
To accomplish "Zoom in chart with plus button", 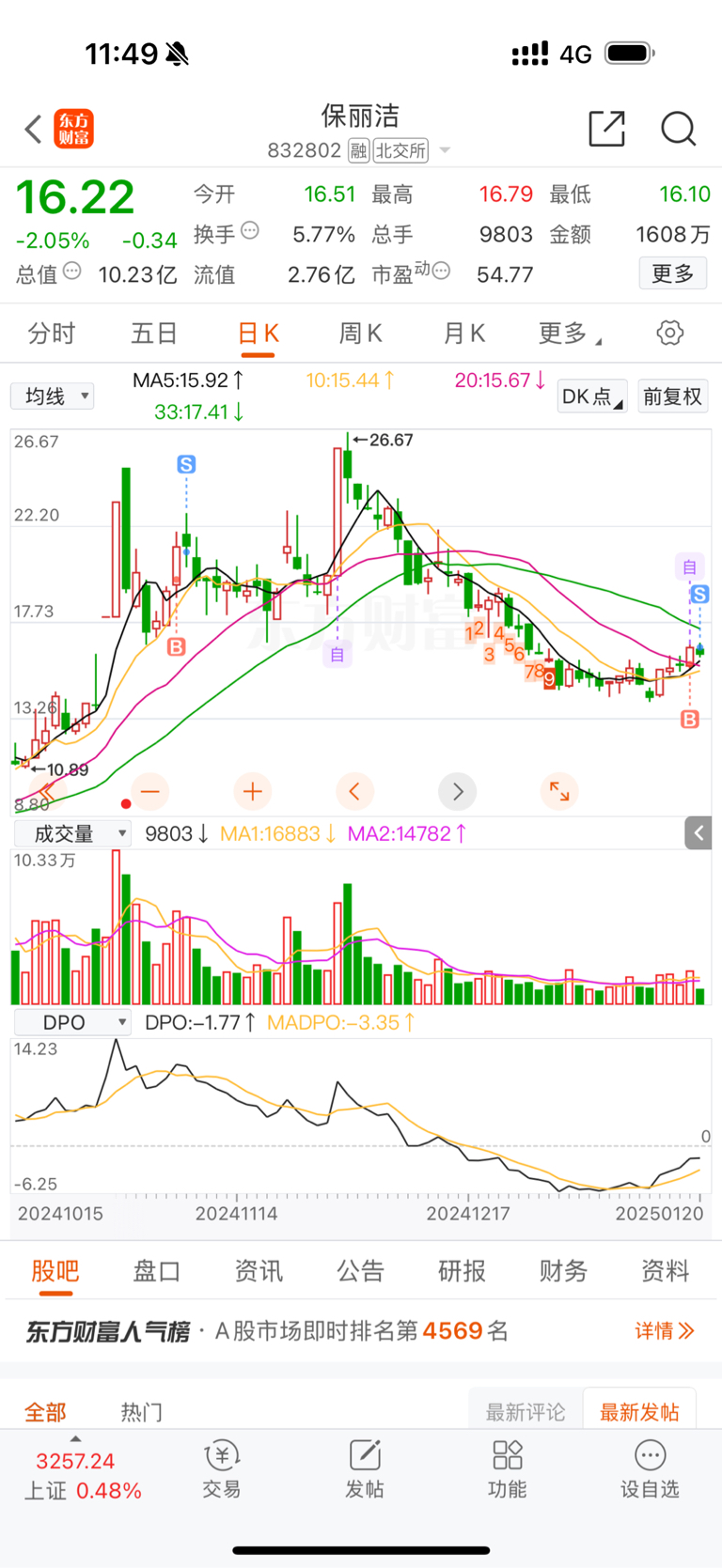I will [x=252, y=792].
